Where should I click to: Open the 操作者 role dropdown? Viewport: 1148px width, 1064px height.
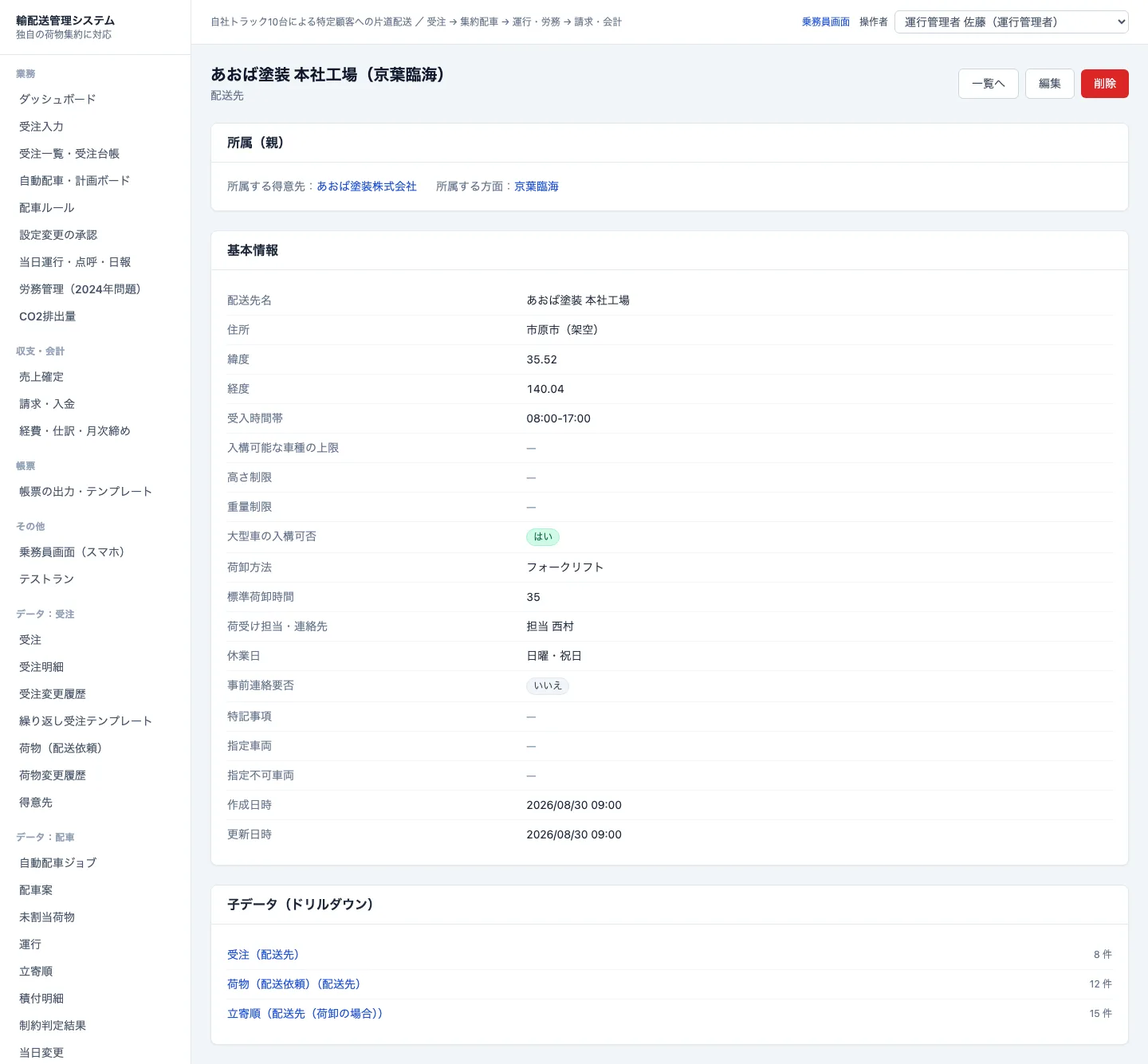tap(1012, 22)
